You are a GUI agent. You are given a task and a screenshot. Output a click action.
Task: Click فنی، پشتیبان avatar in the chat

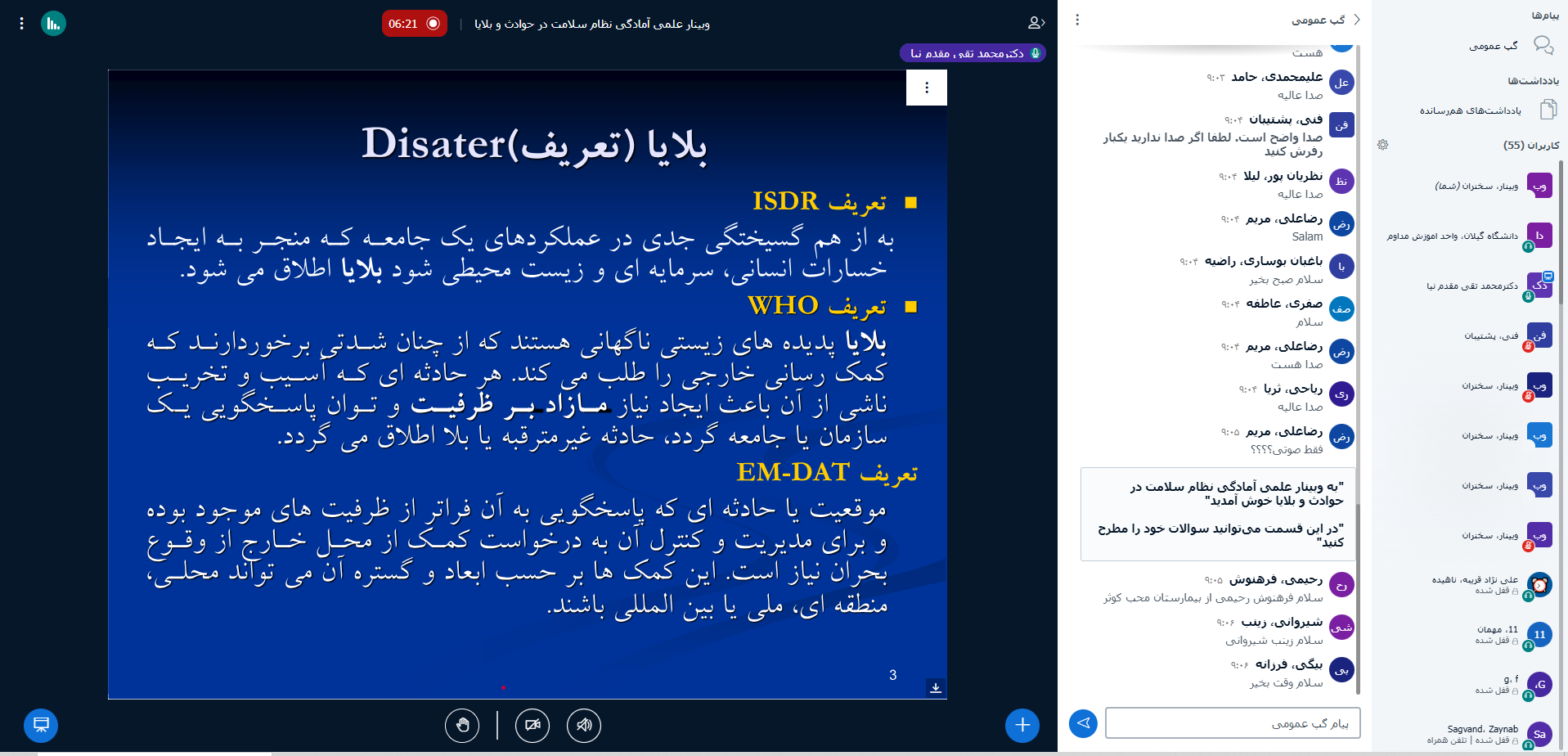coord(1341,125)
